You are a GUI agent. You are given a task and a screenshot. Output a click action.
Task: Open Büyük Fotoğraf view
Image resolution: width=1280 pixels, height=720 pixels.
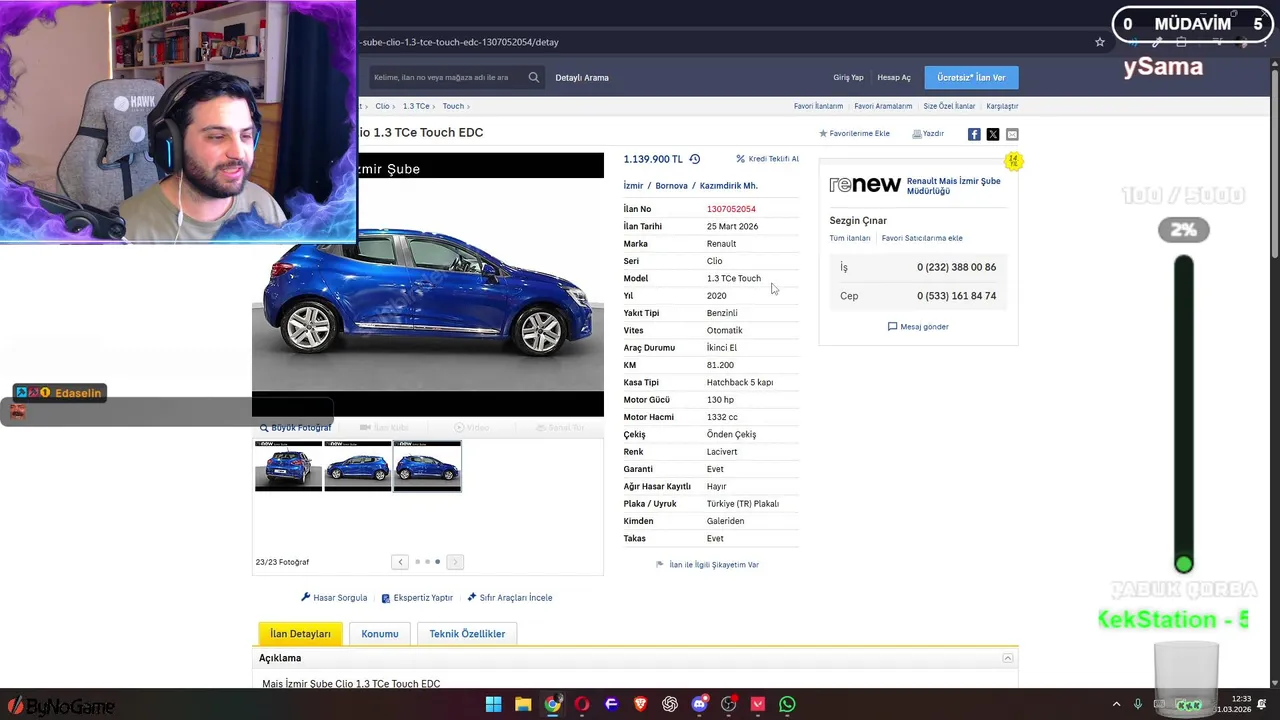coord(295,427)
